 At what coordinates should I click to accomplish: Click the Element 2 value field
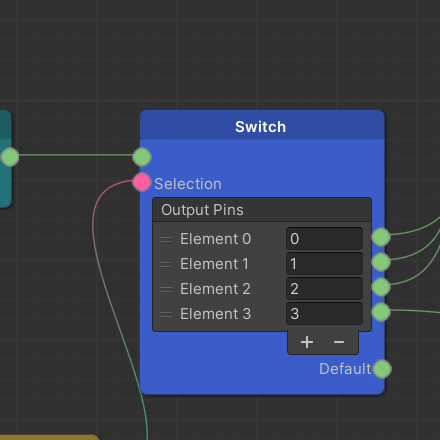tap(324, 289)
